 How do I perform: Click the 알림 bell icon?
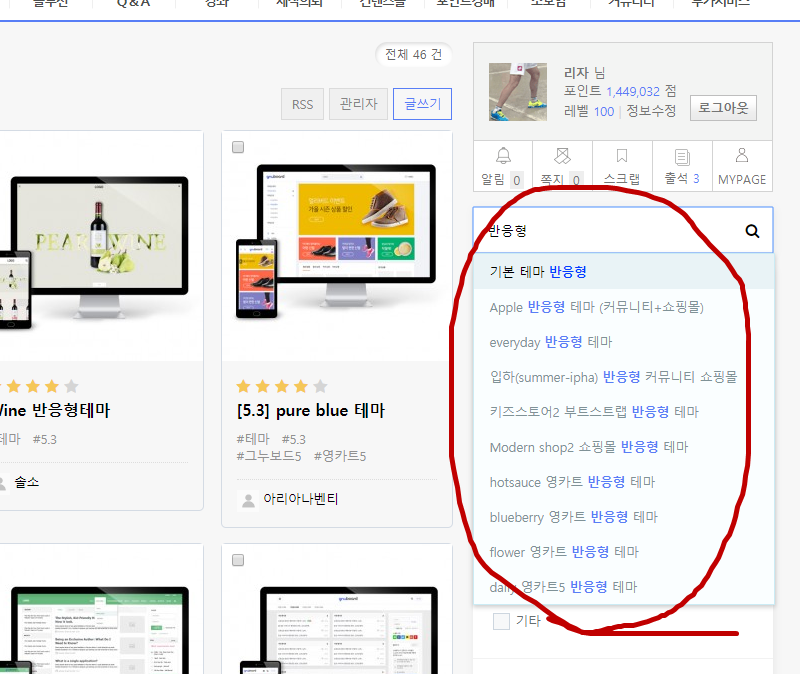coord(503,157)
